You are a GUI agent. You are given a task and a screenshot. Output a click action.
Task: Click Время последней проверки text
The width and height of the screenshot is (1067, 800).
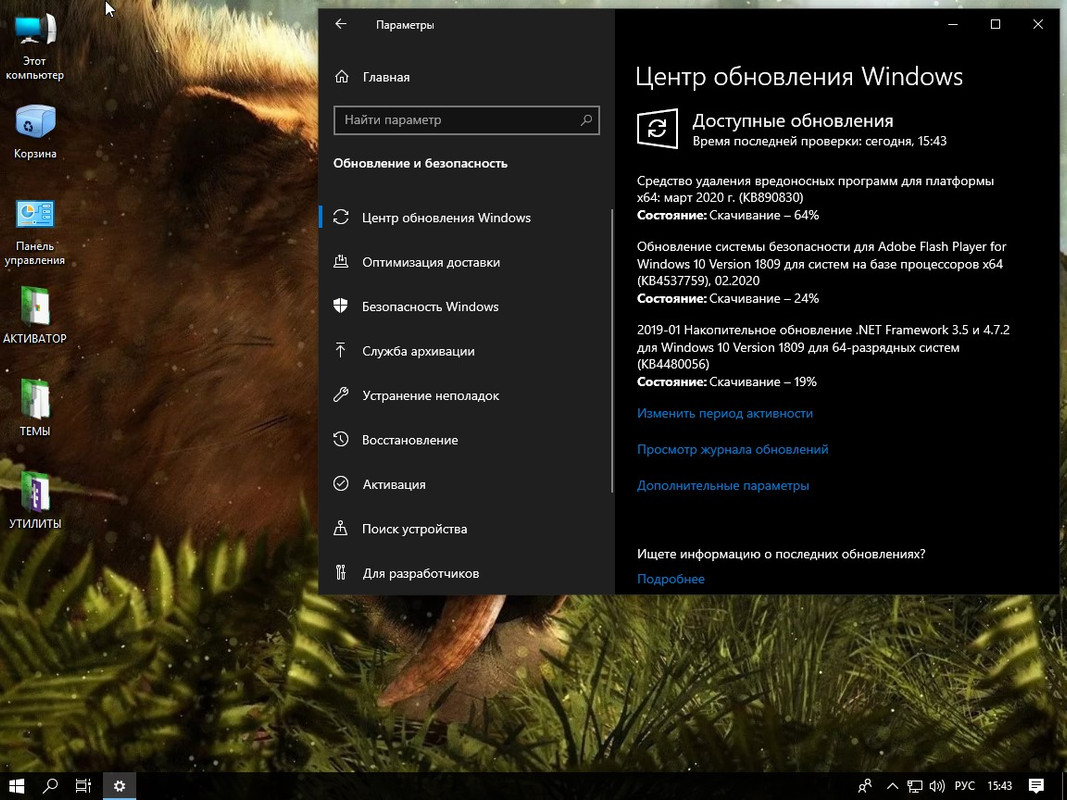pos(819,141)
